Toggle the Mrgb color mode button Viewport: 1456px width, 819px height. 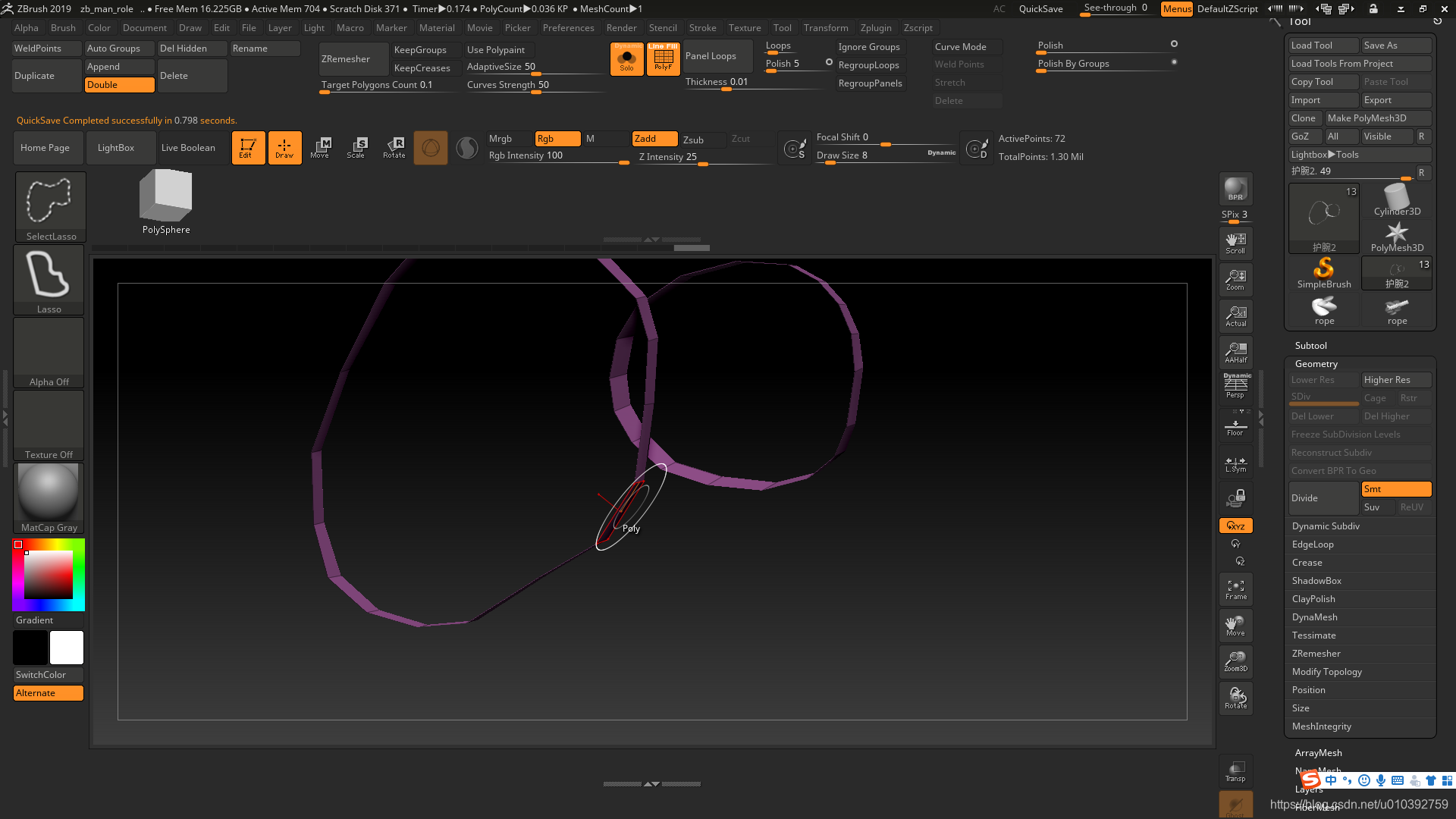pyautogui.click(x=501, y=138)
